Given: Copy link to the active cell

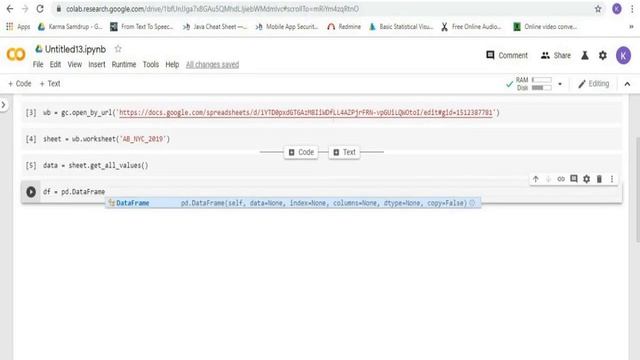Looking at the screenshot, I should tap(561, 179).
